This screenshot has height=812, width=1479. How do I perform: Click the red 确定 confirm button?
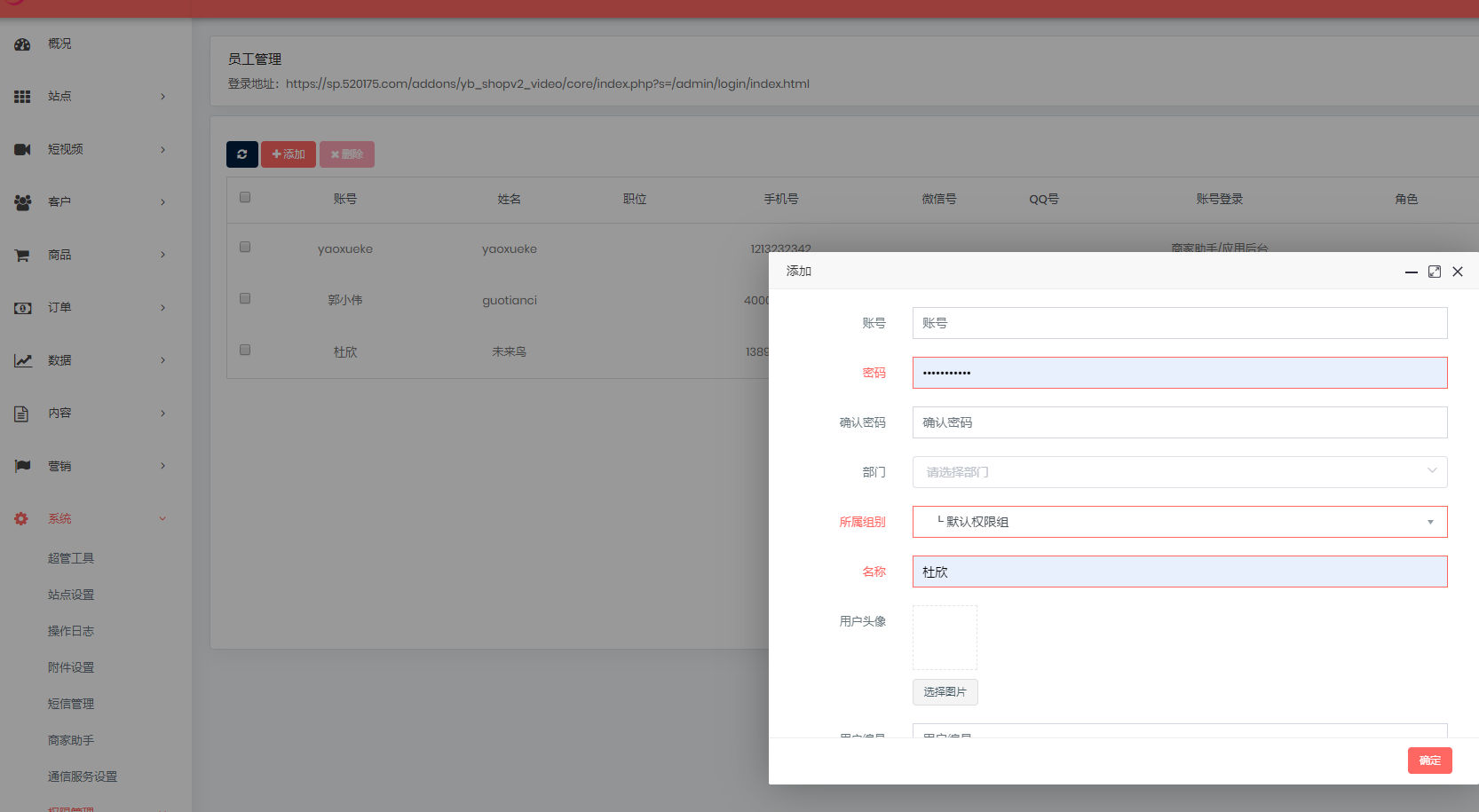[1429, 761]
